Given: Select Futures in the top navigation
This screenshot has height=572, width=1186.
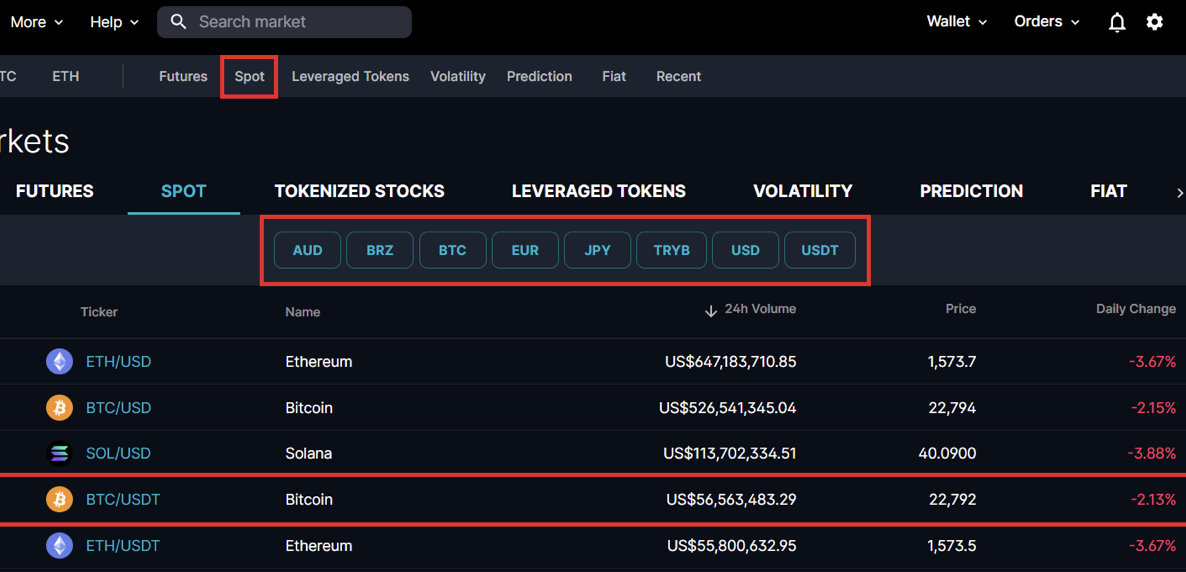Looking at the screenshot, I should pyautogui.click(x=183, y=76).
